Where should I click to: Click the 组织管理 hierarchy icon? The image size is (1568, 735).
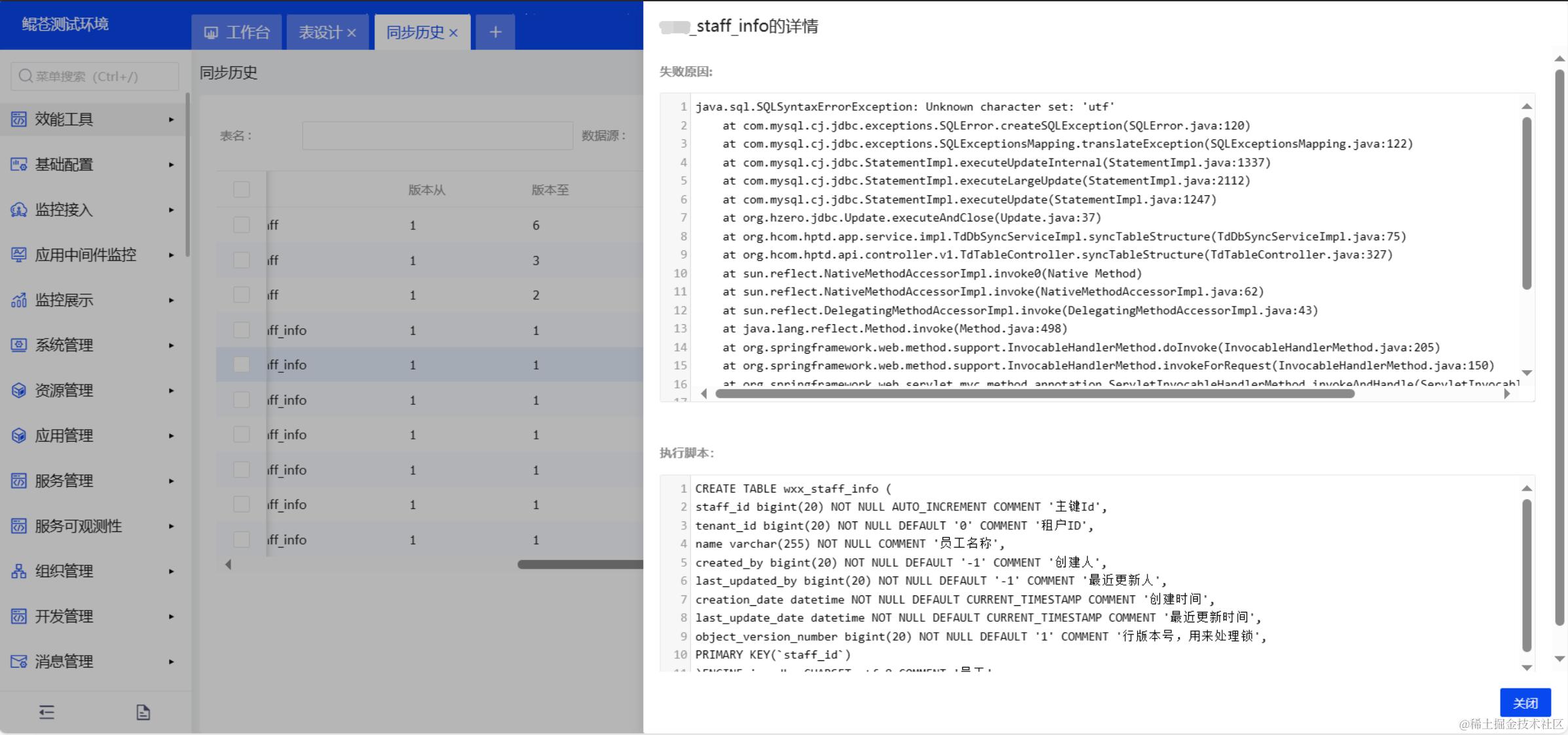pyautogui.click(x=18, y=571)
